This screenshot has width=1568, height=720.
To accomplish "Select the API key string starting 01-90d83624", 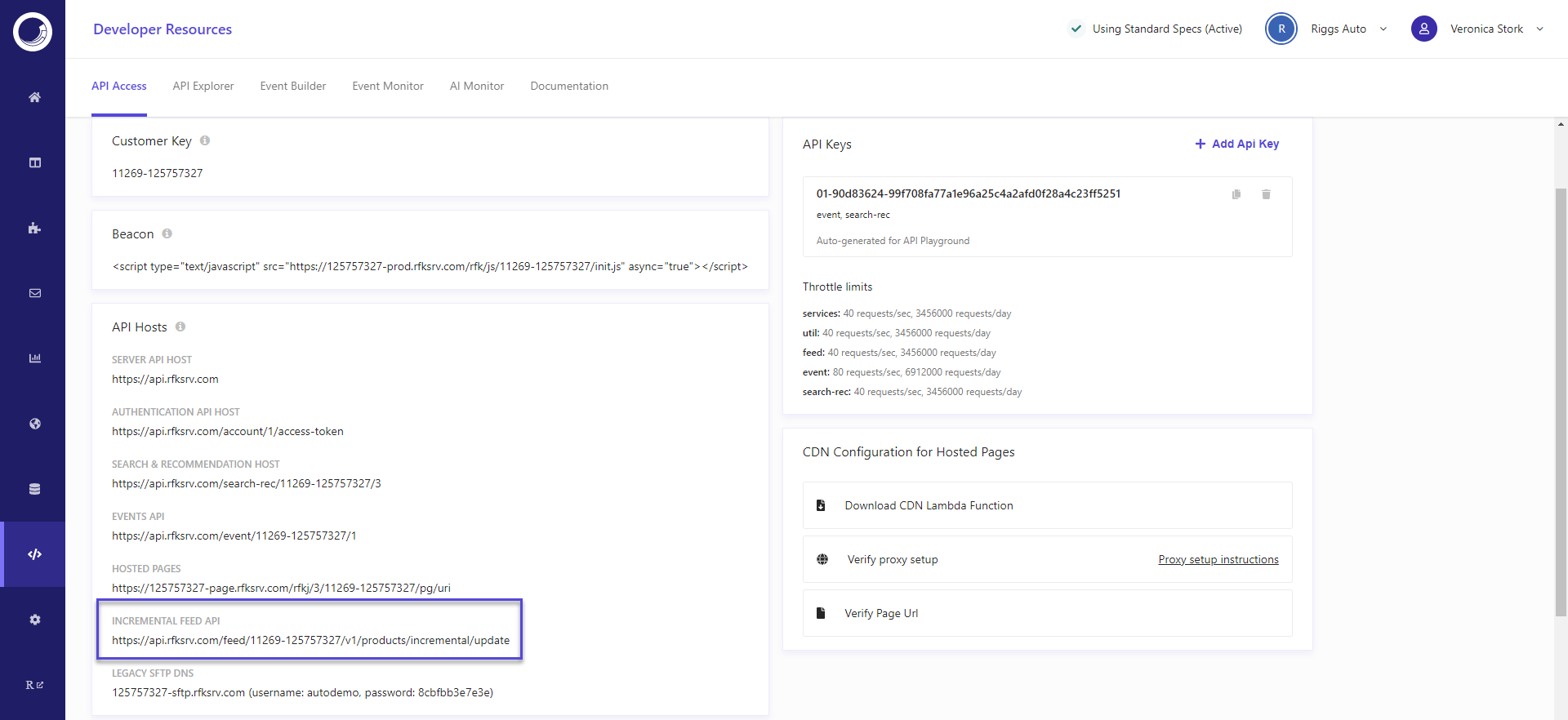I will click(x=969, y=193).
